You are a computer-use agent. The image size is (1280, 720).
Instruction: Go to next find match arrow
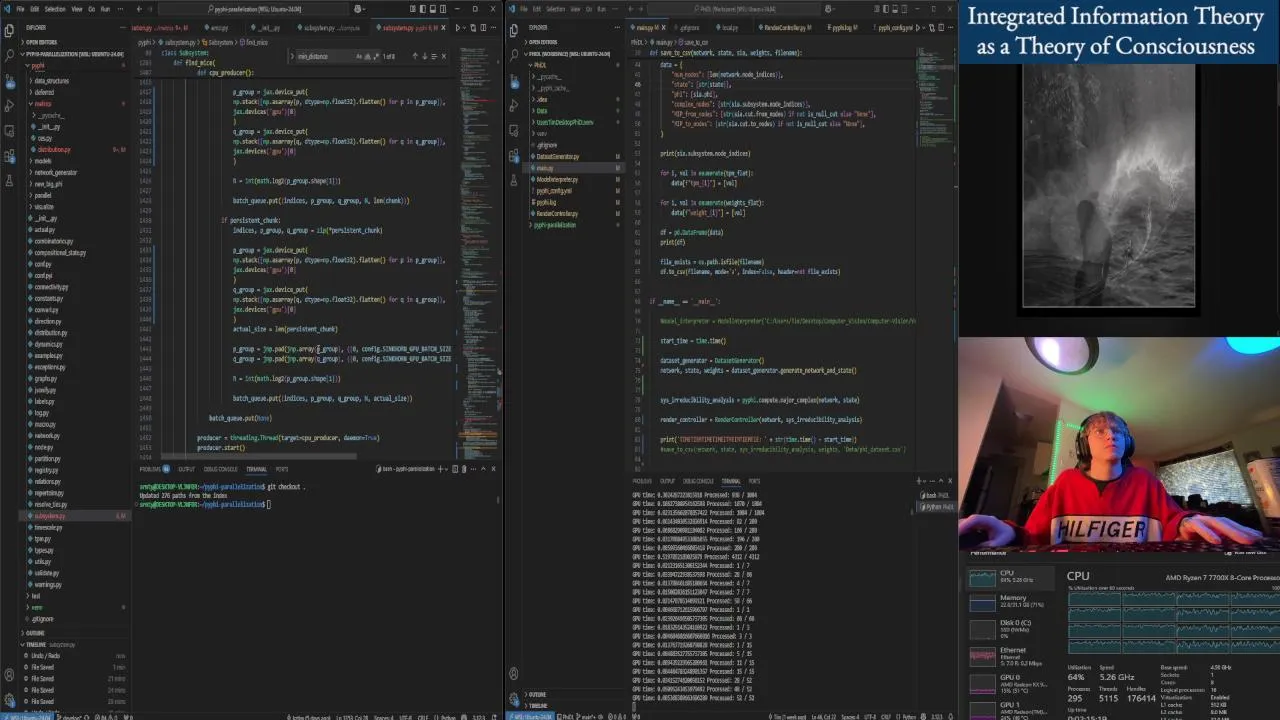[424, 56]
